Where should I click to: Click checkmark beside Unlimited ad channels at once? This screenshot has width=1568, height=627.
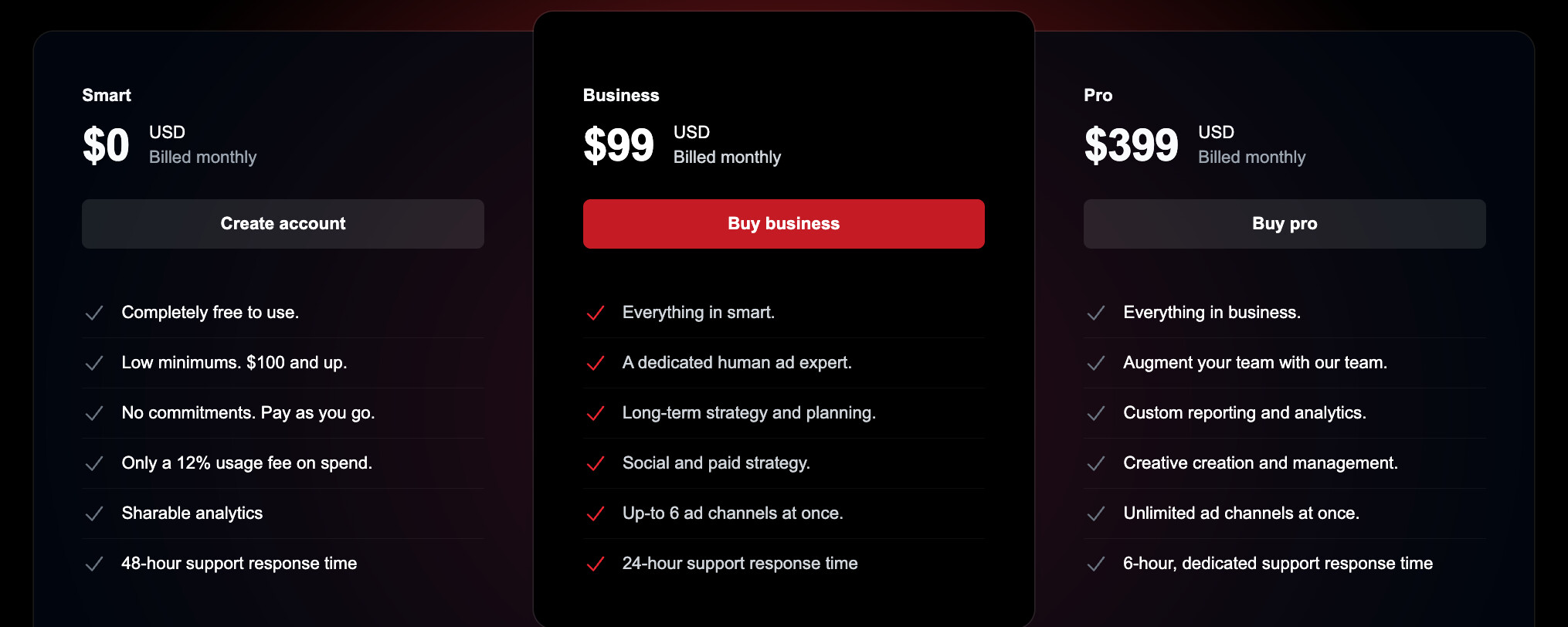click(x=1095, y=513)
